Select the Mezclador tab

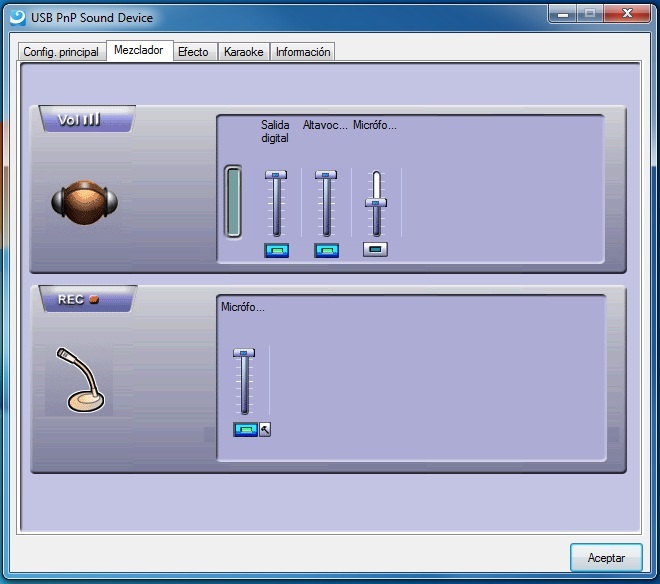[139, 51]
